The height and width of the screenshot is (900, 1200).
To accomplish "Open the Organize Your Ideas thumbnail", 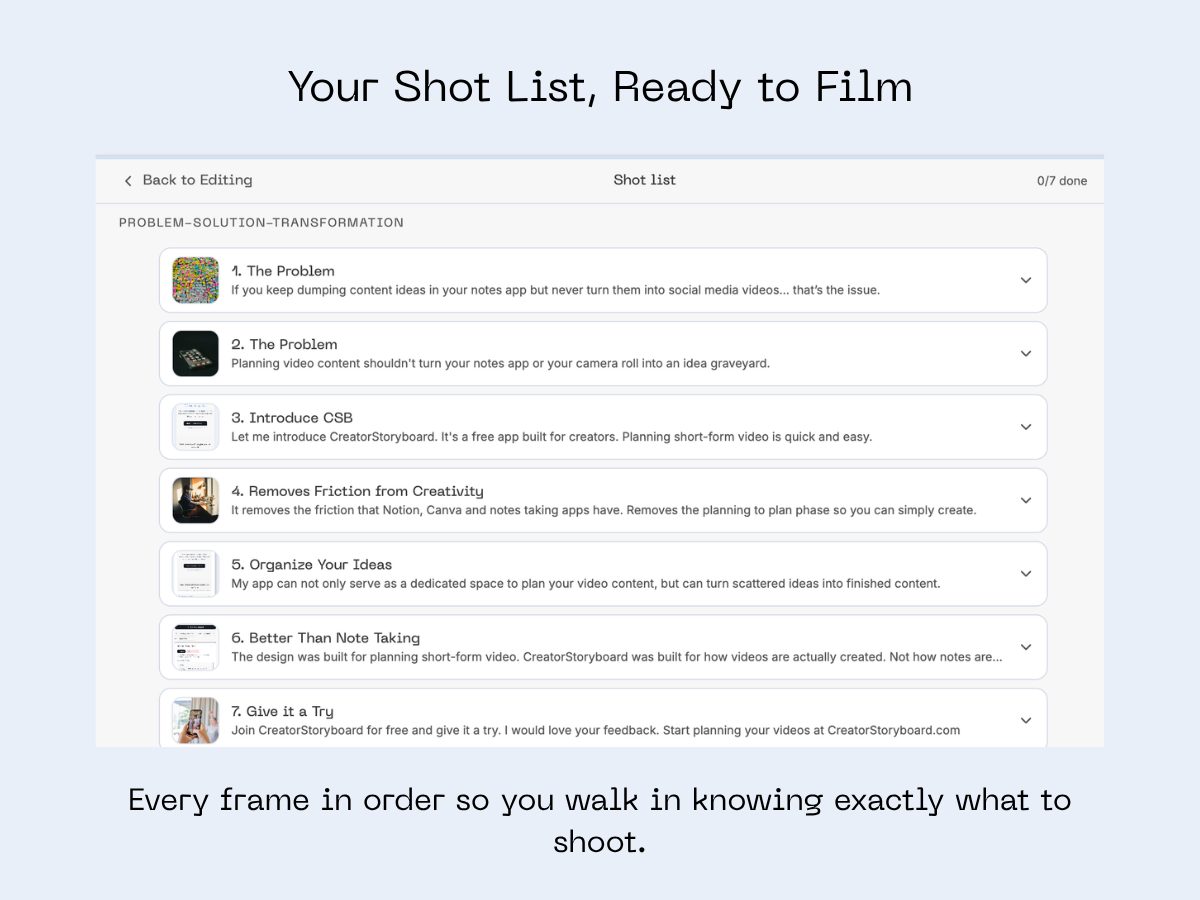I will pyautogui.click(x=195, y=574).
